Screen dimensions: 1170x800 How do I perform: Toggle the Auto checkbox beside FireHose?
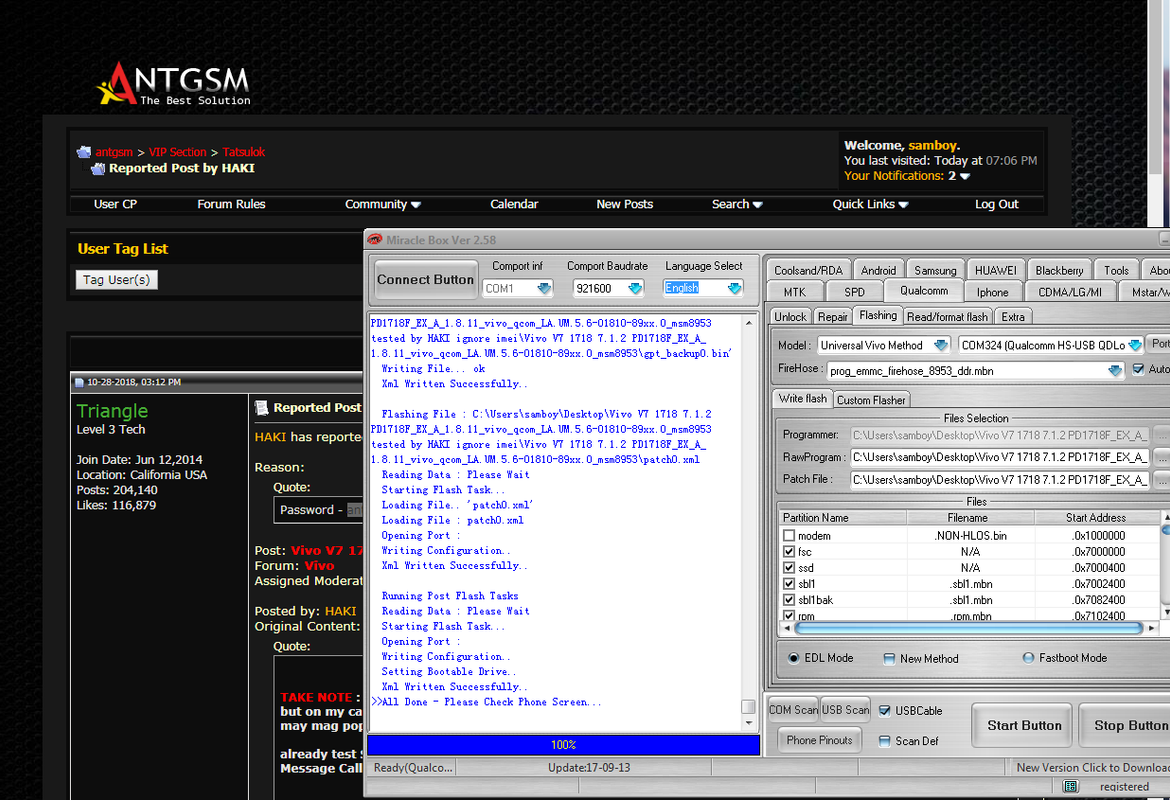[x=1138, y=369]
